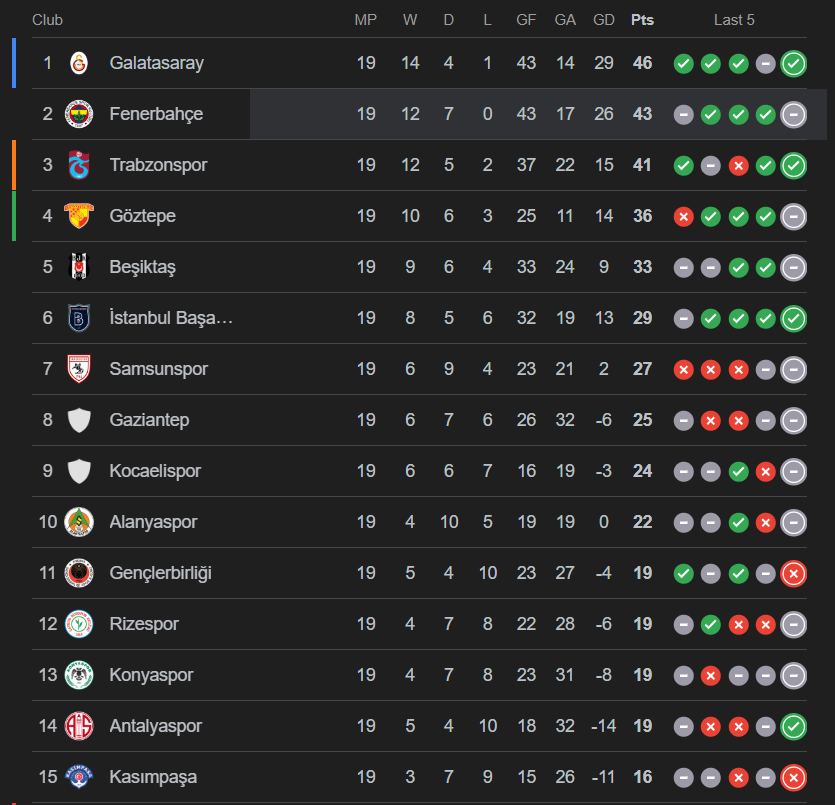
Task: Click Fenerbahçe's most recent draw indicator
Action: click(794, 115)
